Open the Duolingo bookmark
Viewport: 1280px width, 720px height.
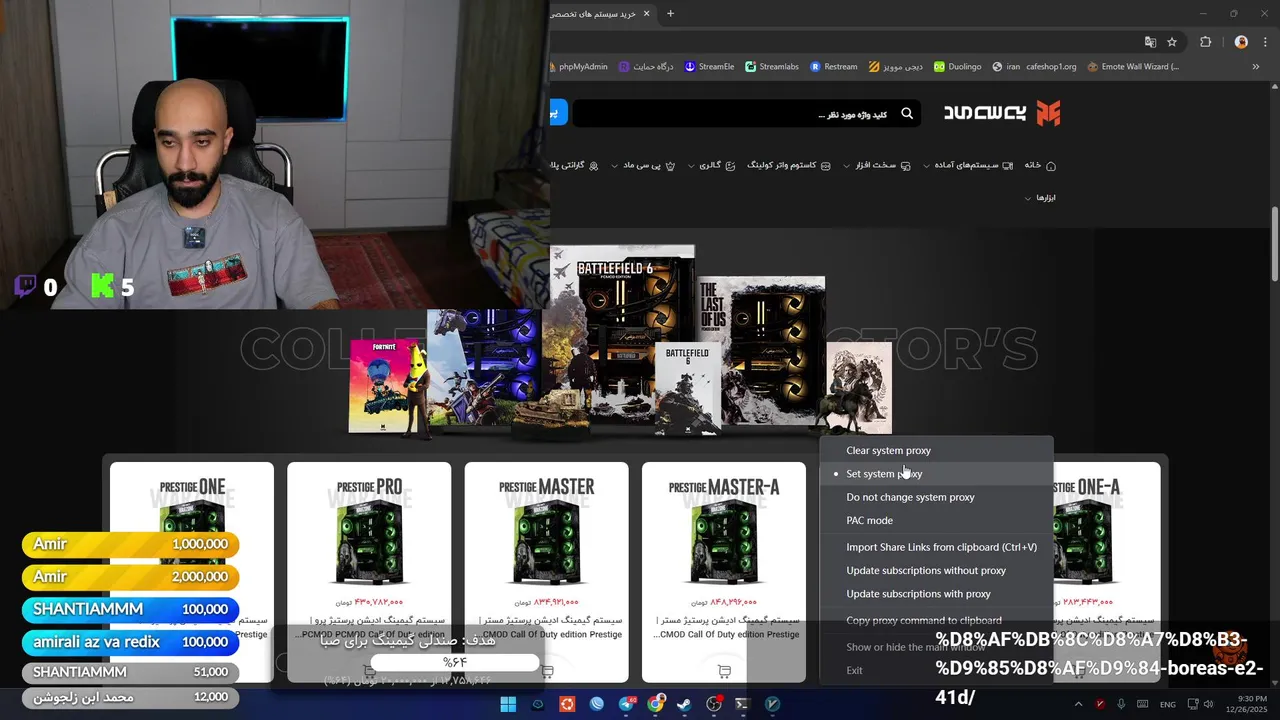pos(958,67)
